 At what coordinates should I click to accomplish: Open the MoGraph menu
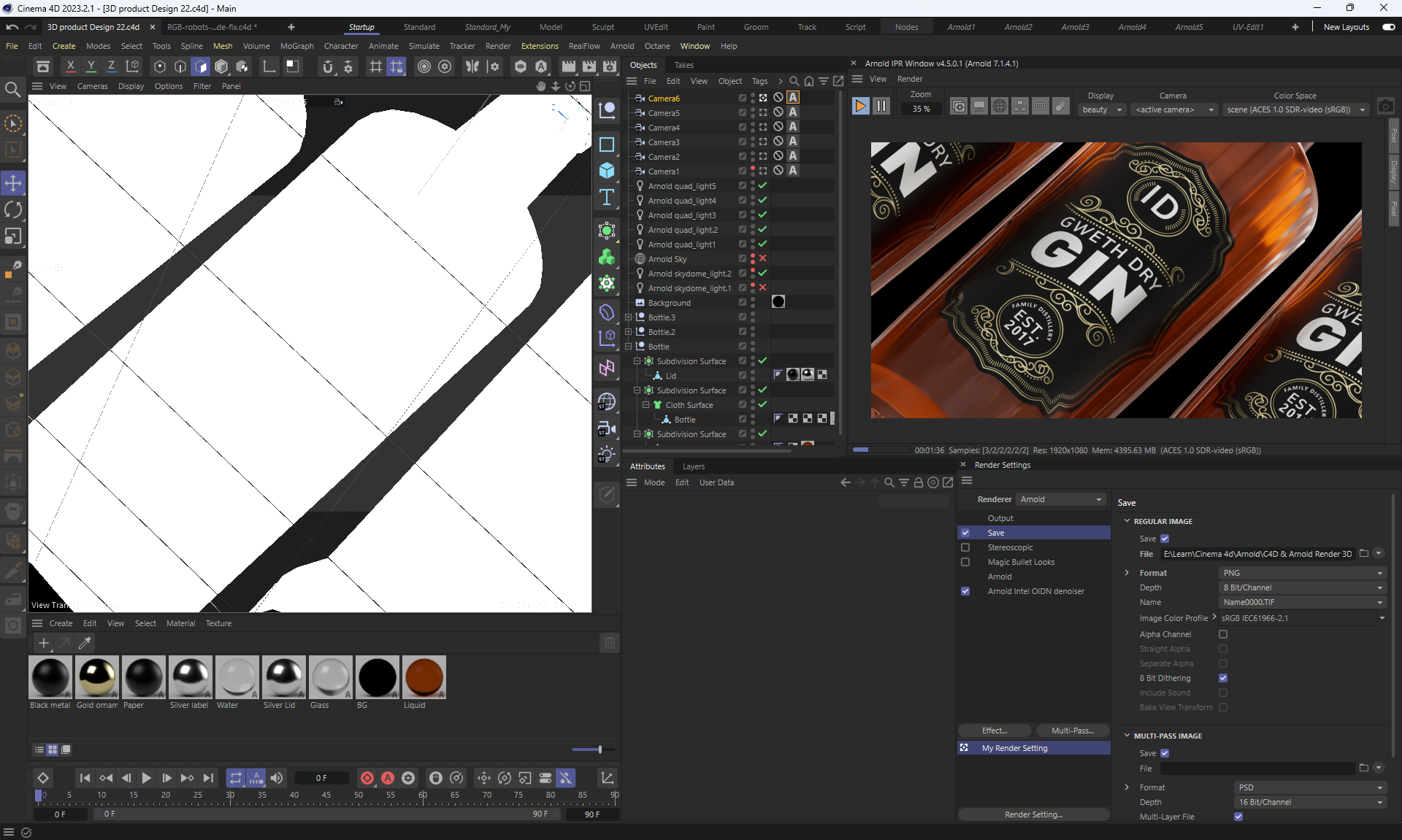pyautogui.click(x=296, y=46)
